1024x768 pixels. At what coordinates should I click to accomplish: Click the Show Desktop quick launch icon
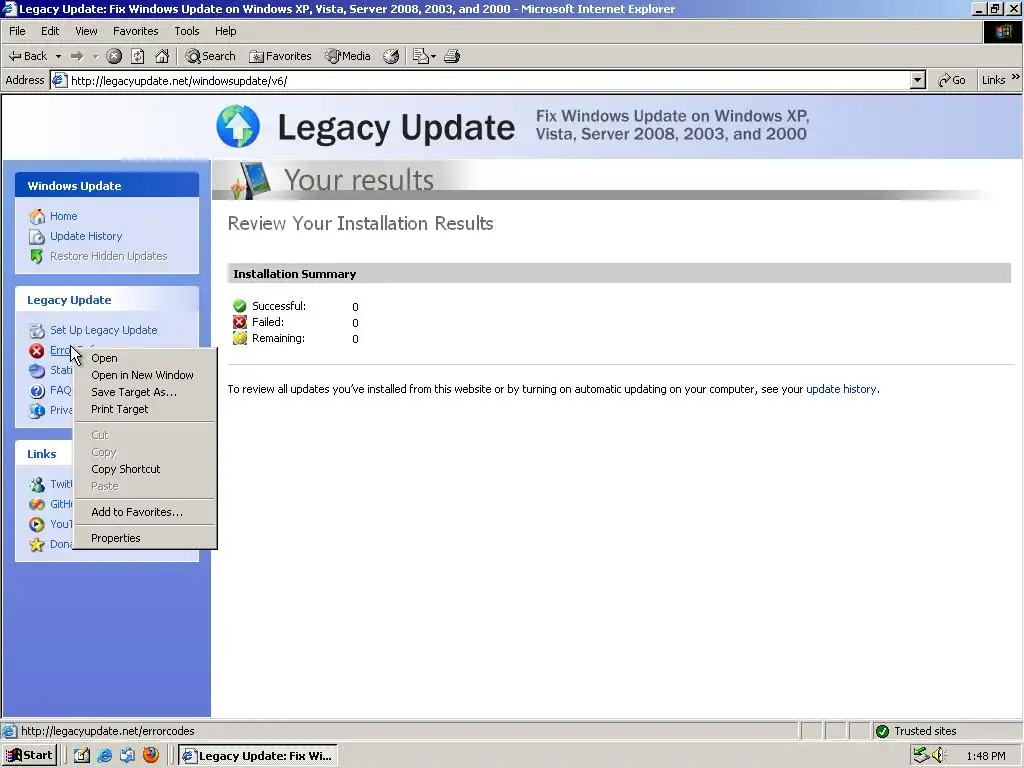pos(82,756)
